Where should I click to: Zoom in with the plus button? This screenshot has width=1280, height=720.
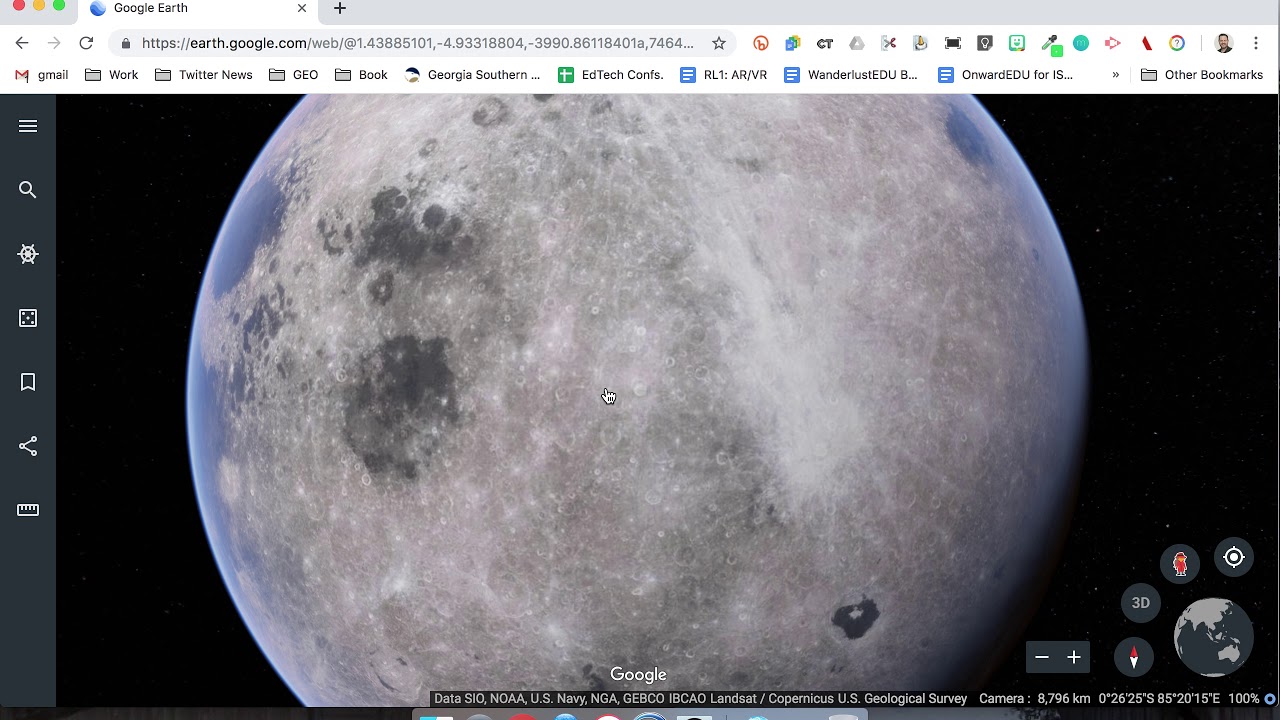tap(1074, 657)
